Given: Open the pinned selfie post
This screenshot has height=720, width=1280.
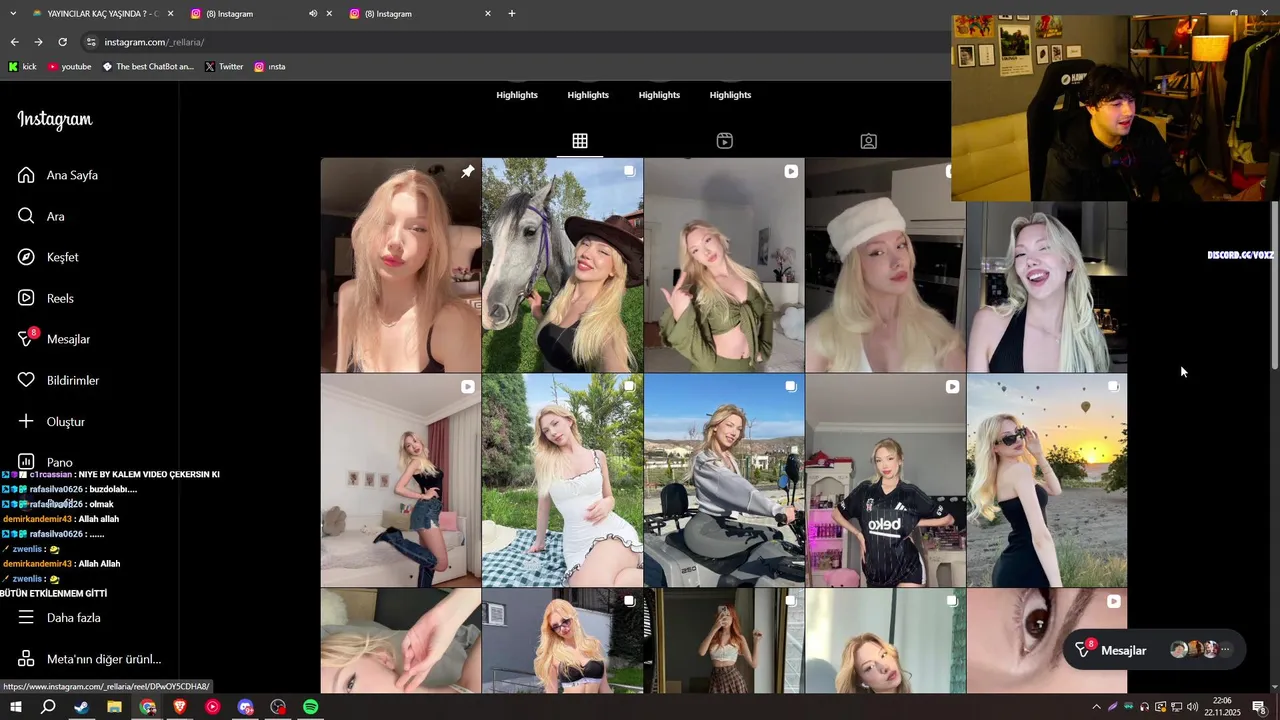Looking at the screenshot, I should pyautogui.click(x=401, y=265).
